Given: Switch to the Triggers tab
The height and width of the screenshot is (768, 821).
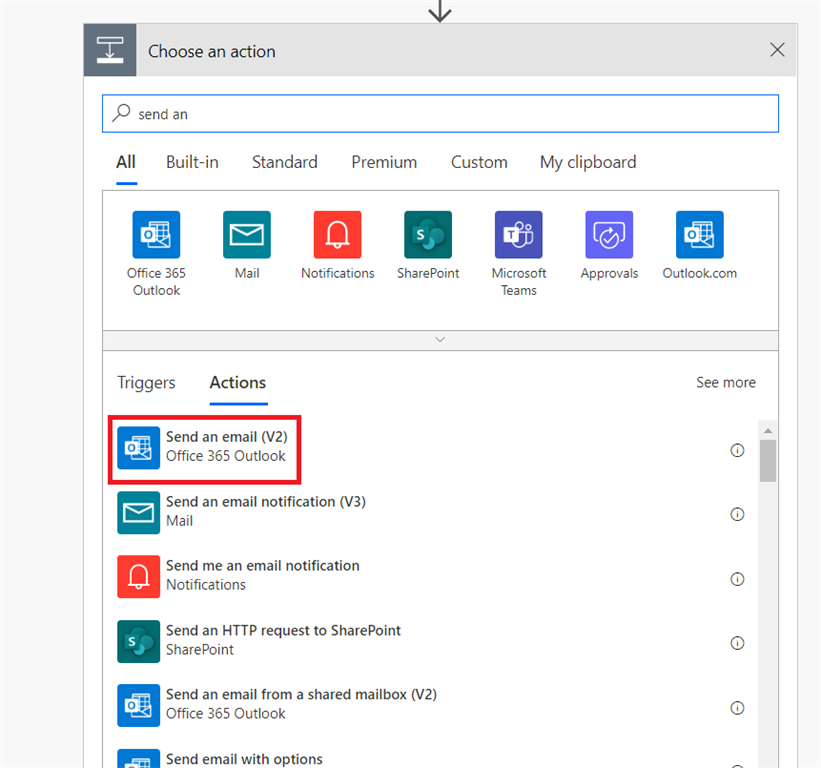Looking at the screenshot, I should [x=146, y=383].
